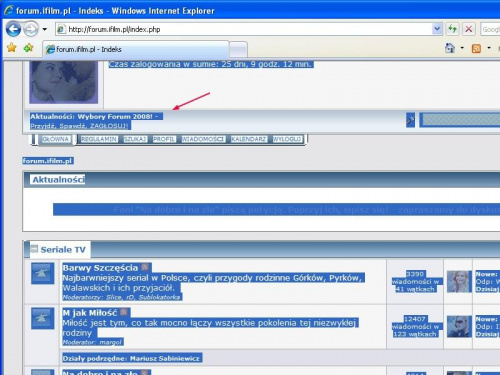
Task: Open the GŁÓWNA menu item
Action: click(56, 139)
